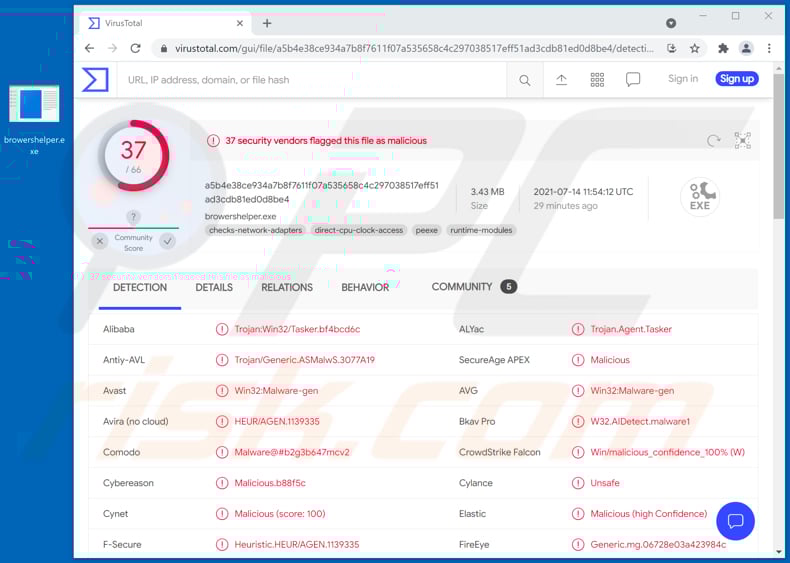Image resolution: width=790 pixels, height=563 pixels.
Task: Open the apps grid icon
Action: [597, 80]
